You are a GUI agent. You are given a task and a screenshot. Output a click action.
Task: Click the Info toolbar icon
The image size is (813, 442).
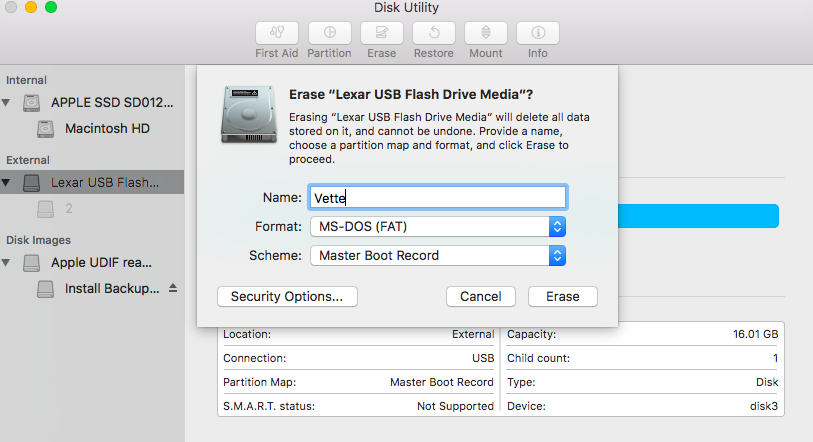538,33
